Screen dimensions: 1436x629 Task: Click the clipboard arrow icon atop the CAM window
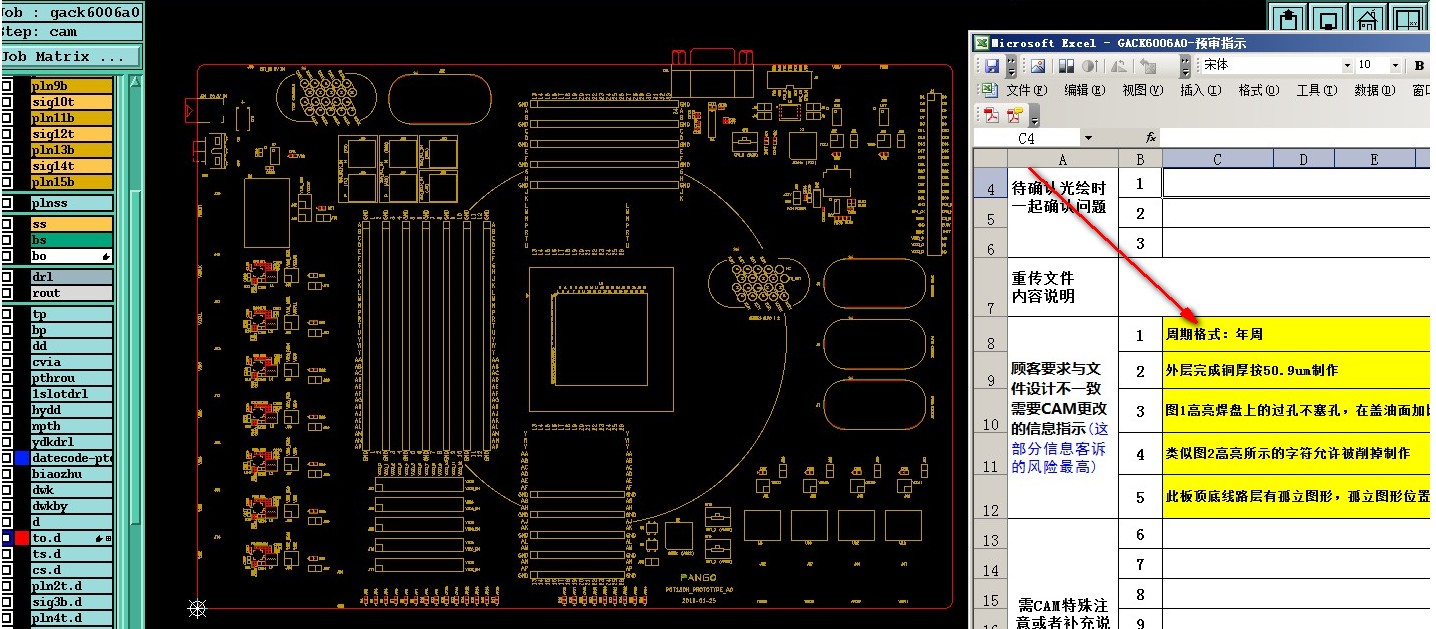1290,19
